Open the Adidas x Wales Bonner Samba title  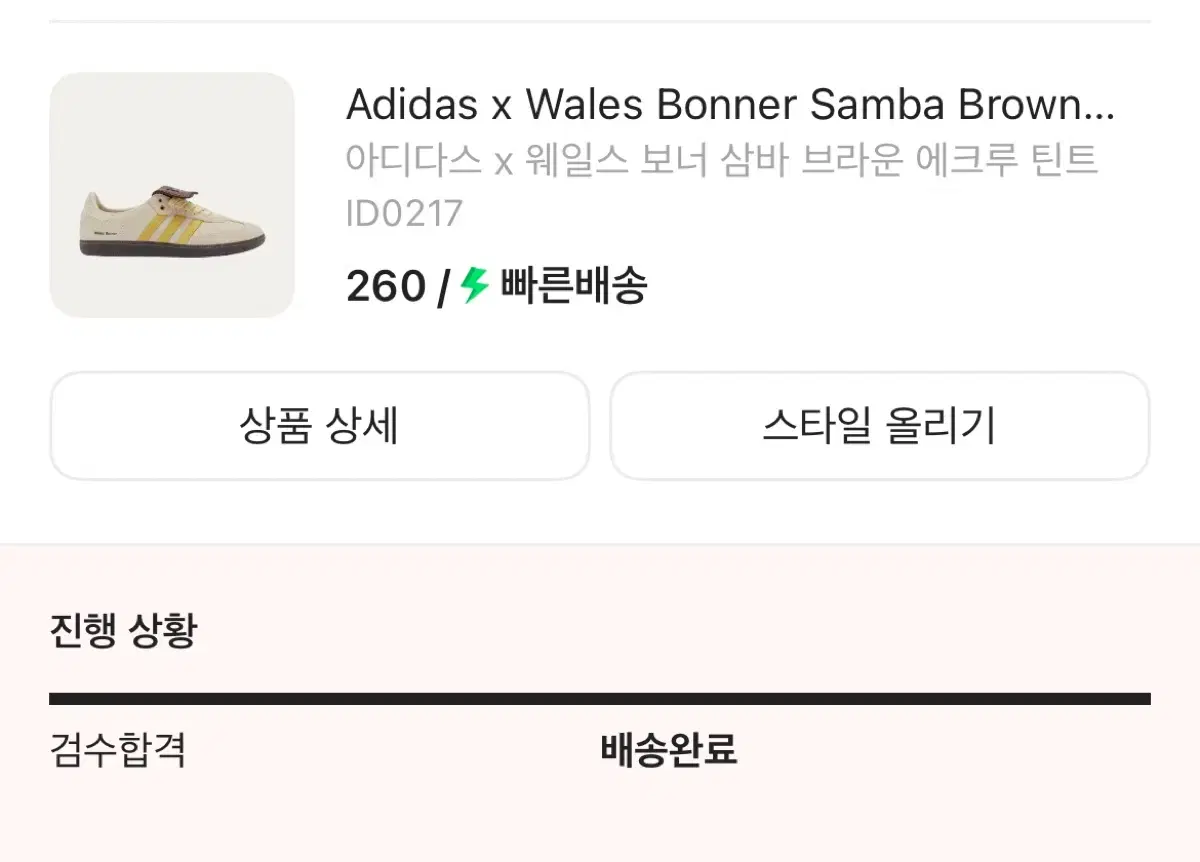[x=730, y=105]
